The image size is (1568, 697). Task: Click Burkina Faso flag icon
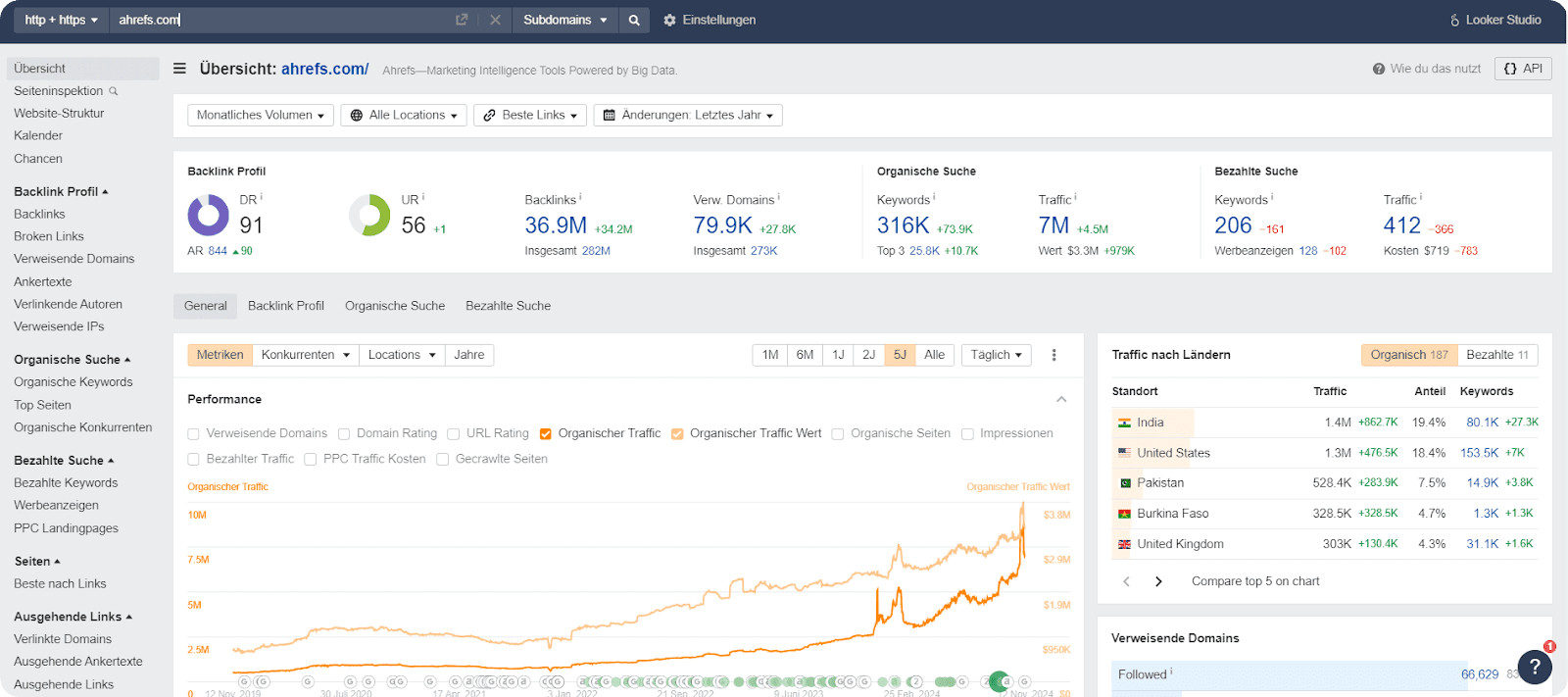[1124, 514]
